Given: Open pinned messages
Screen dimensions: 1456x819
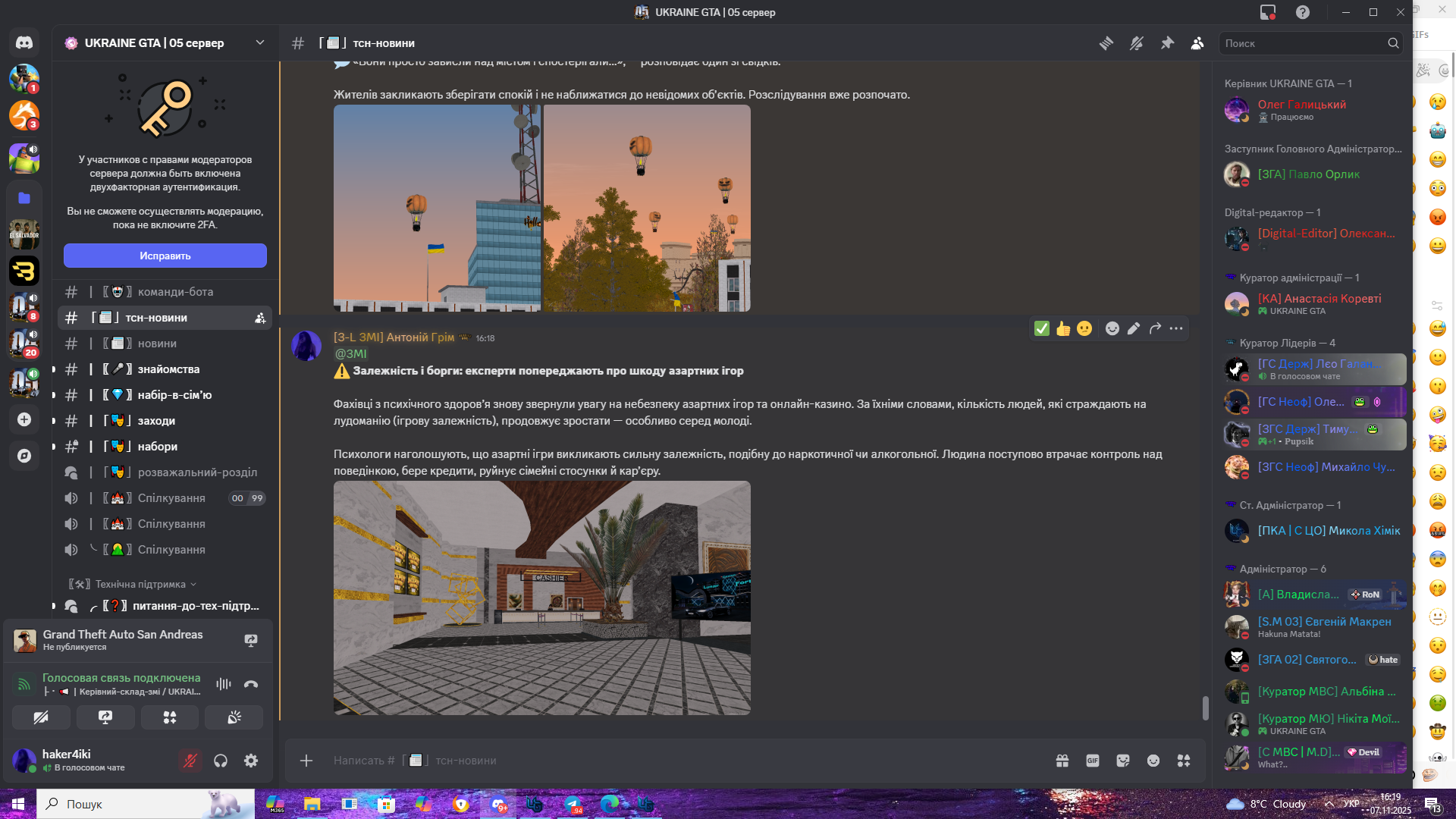Looking at the screenshot, I should tap(1167, 43).
